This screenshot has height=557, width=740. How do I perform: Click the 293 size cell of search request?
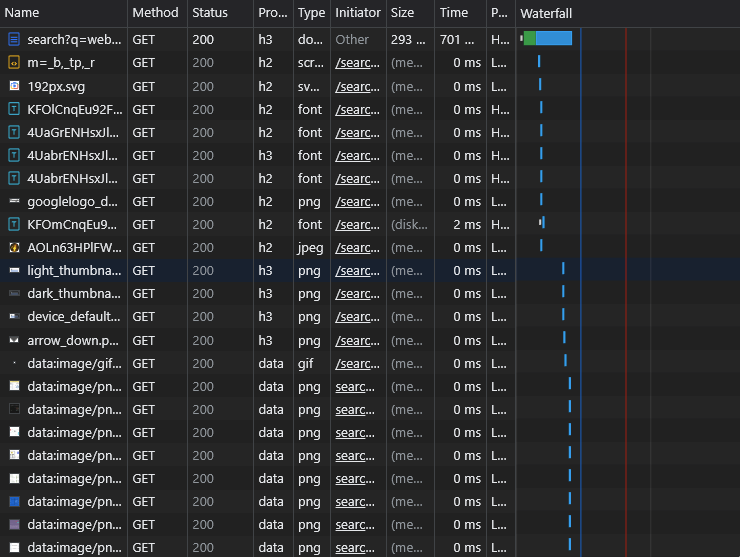[x=408, y=40]
